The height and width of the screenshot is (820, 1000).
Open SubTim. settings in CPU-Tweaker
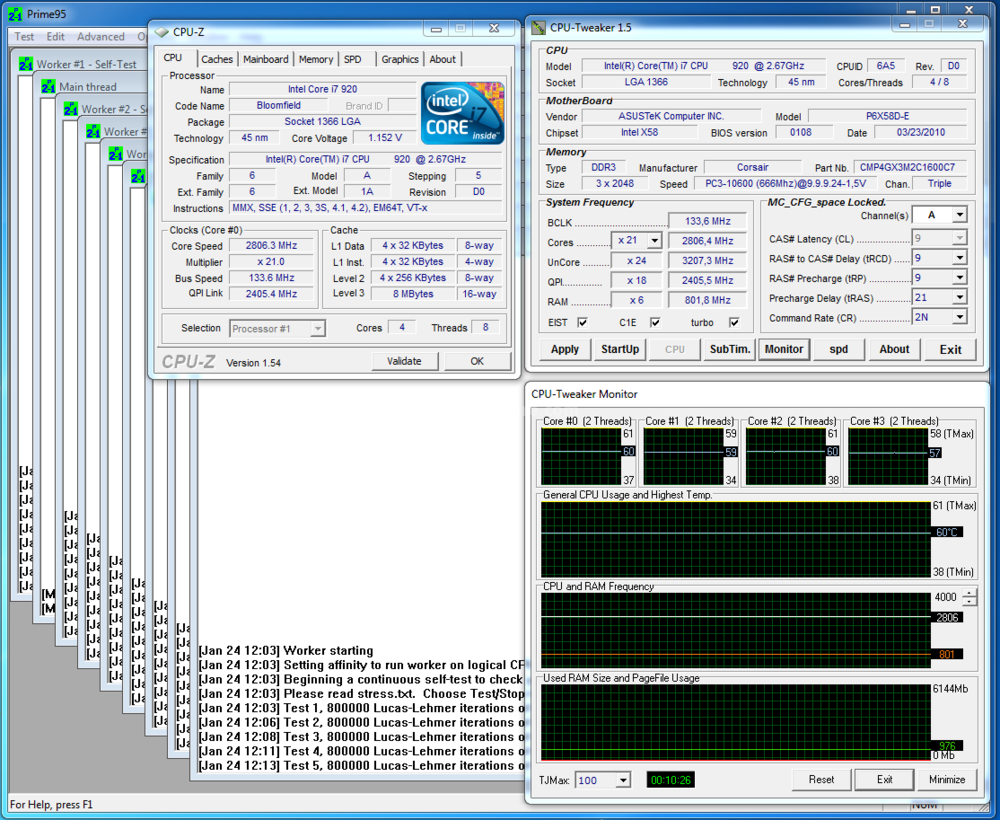click(730, 349)
